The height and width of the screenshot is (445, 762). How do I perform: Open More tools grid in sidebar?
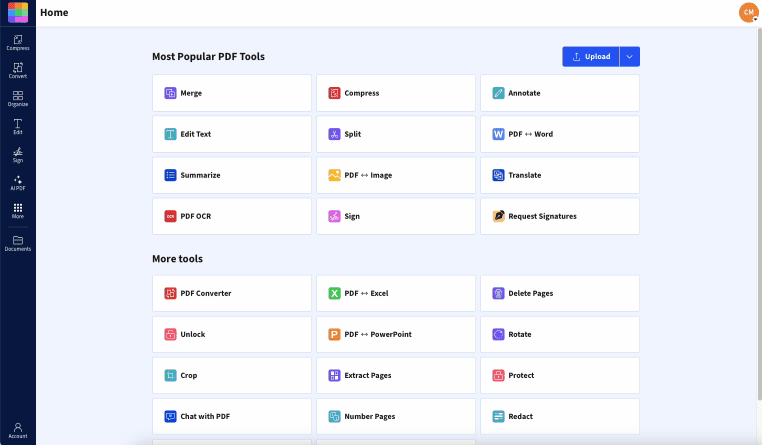(x=18, y=211)
